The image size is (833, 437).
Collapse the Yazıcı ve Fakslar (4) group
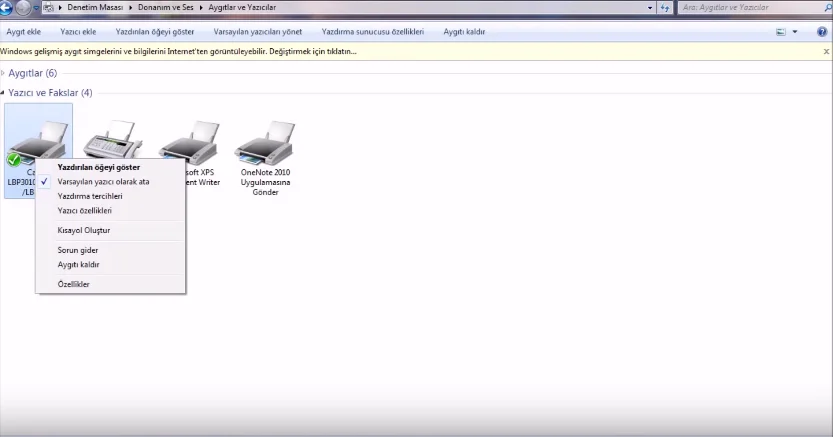(x=3, y=92)
